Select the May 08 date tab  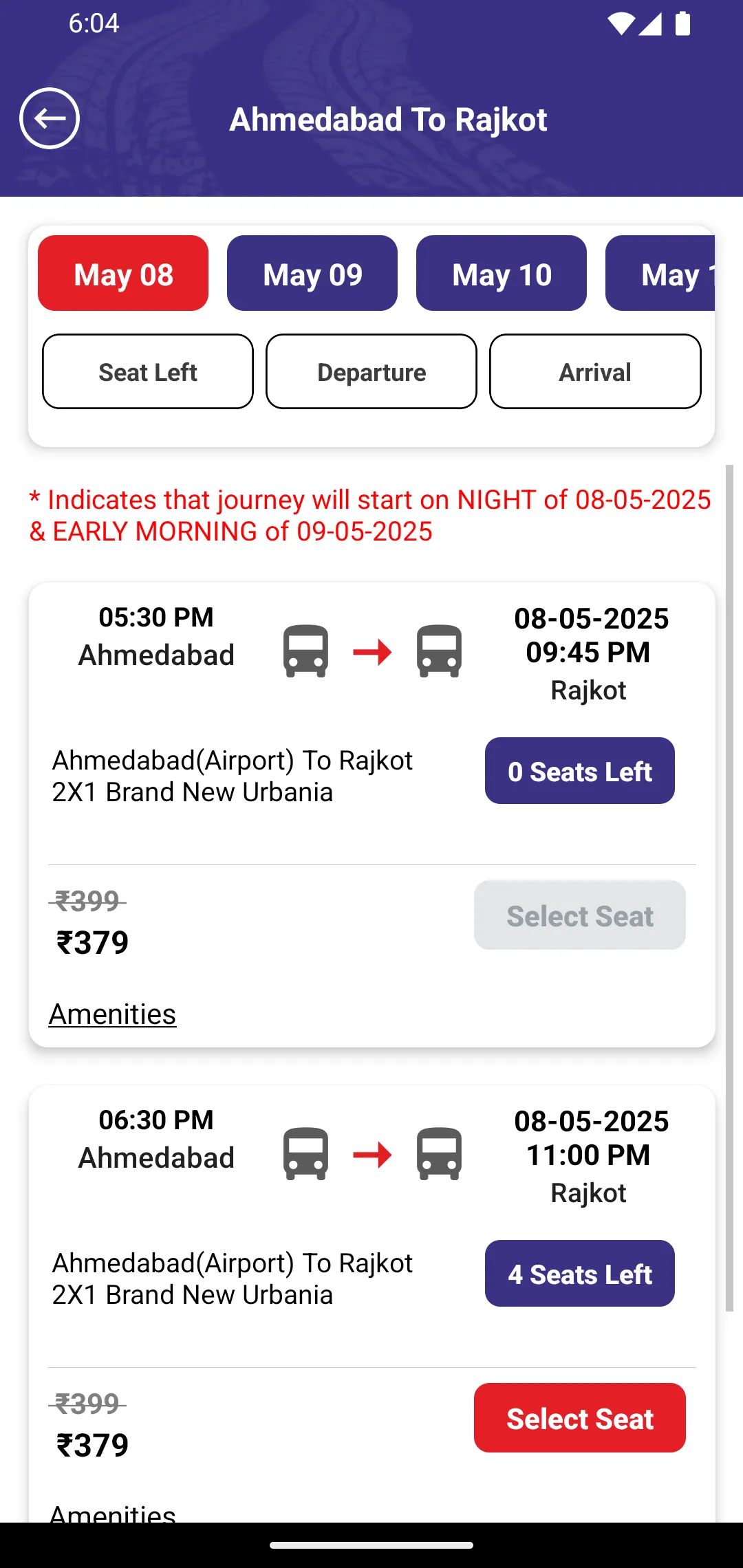[123, 274]
